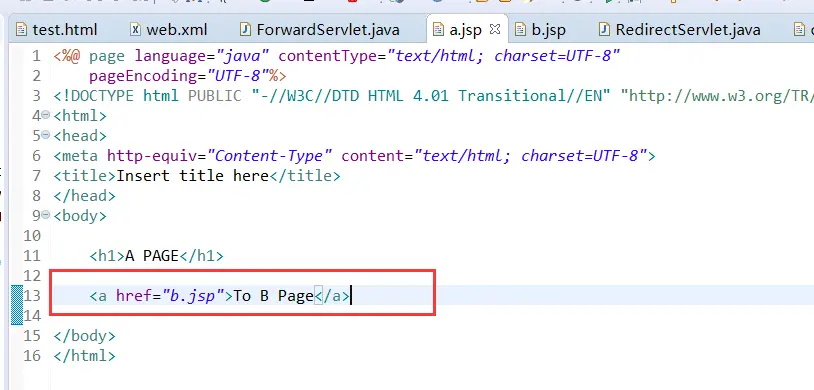Switch to the ForwardServlet.java tab
This screenshot has height=390, width=814.
[x=320, y=30]
